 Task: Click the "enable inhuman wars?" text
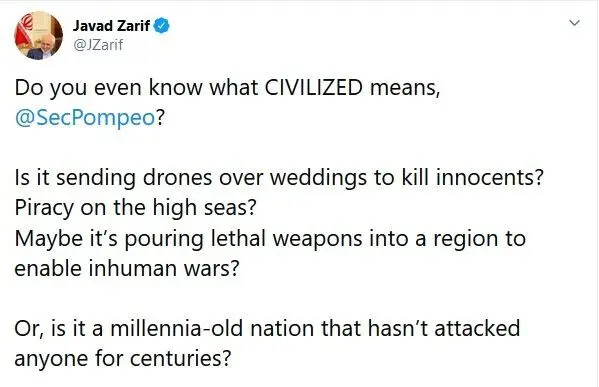pyautogui.click(x=127, y=268)
